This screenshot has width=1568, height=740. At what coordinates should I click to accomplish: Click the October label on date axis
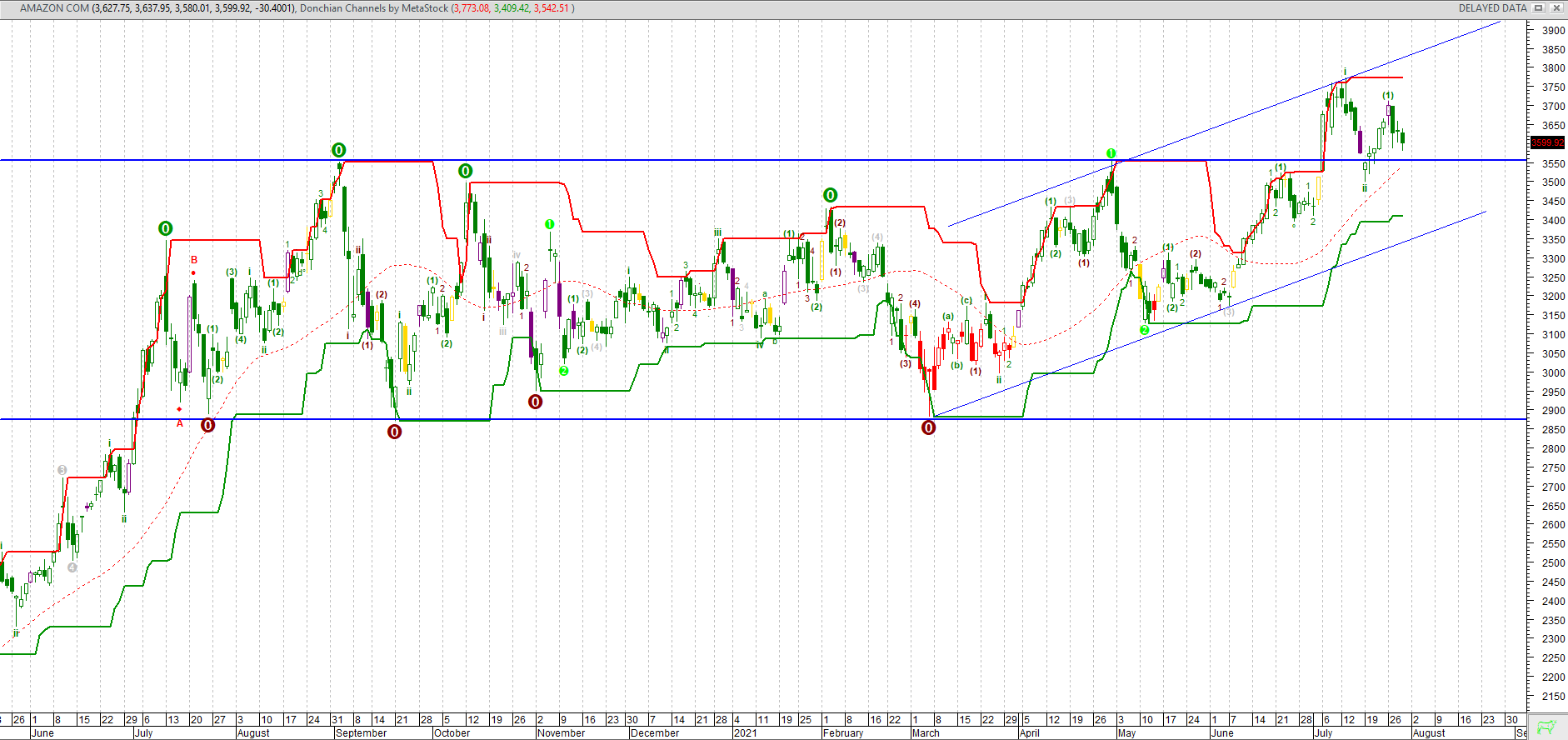pyautogui.click(x=452, y=733)
